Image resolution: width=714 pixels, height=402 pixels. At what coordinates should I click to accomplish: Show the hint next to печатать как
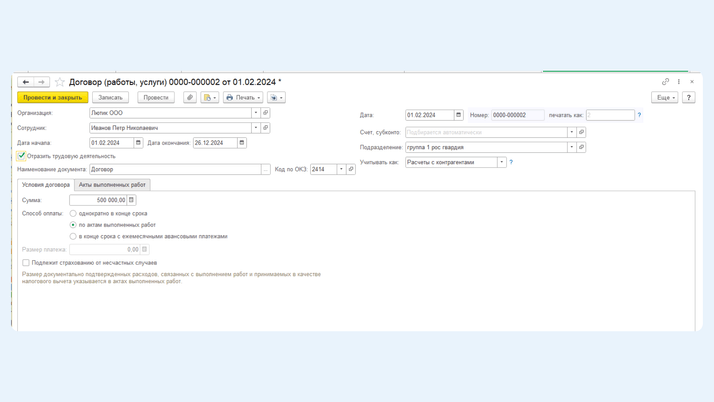point(639,115)
